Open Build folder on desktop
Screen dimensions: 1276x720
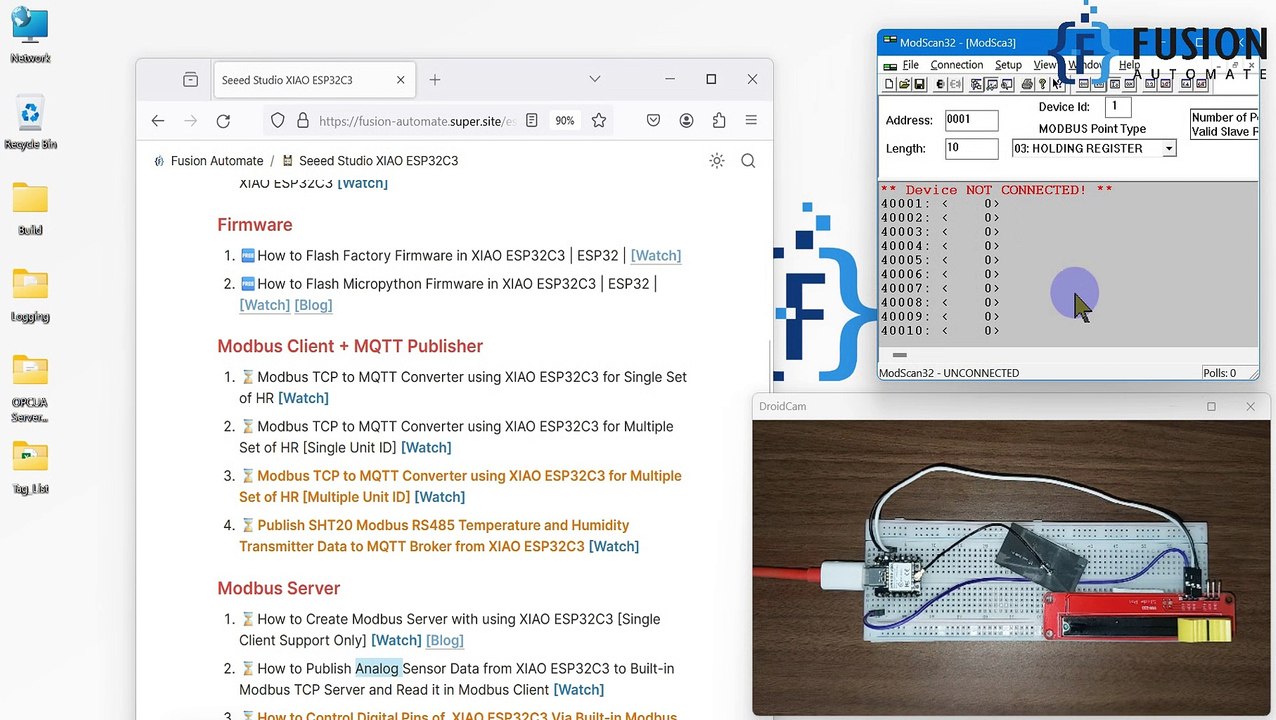30,208
